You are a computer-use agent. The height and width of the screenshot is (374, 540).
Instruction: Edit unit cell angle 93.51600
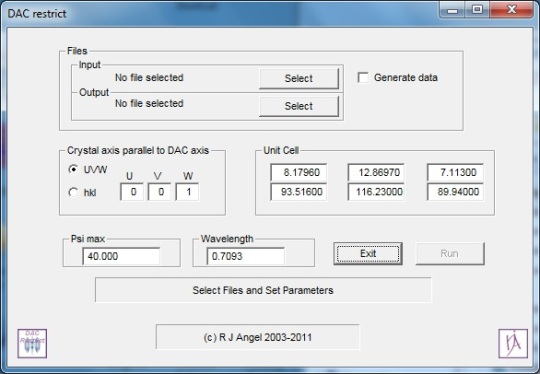[x=299, y=192]
